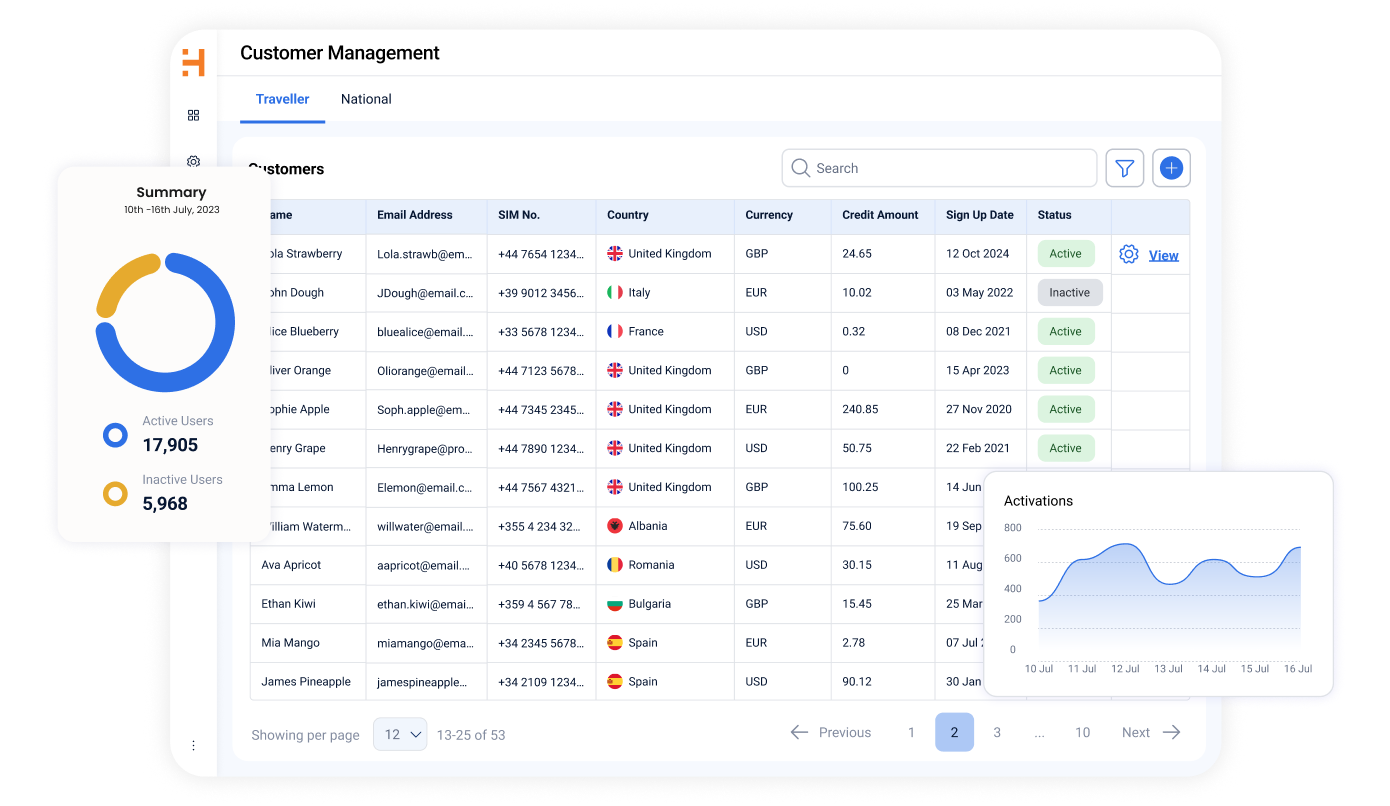Screen dimensions: 1390x806
Task: Select the Traveller tab
Action: point(282,99)
